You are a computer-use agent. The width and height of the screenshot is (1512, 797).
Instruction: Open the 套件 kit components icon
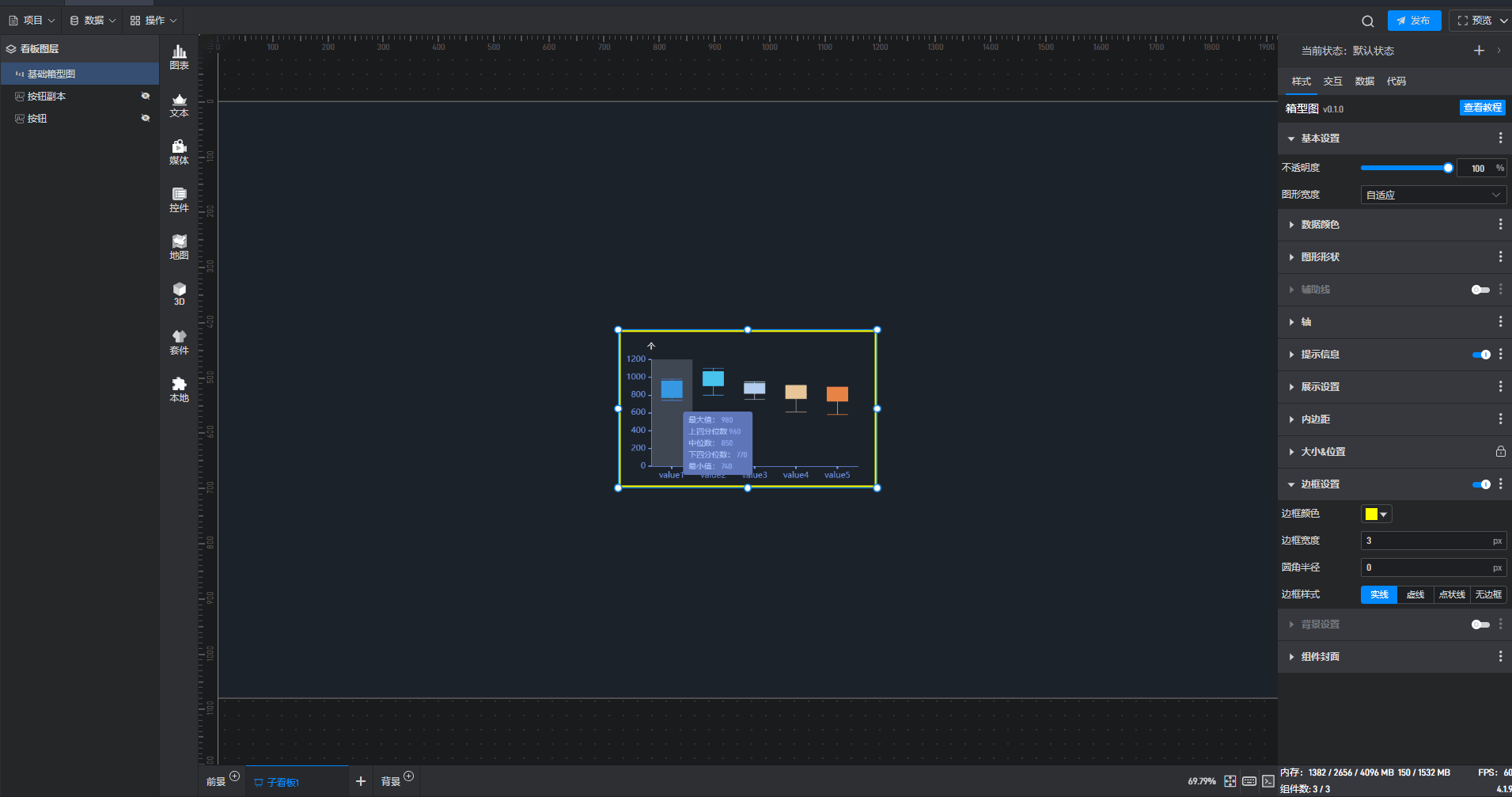pyautogui.click(x=180, y=342)
